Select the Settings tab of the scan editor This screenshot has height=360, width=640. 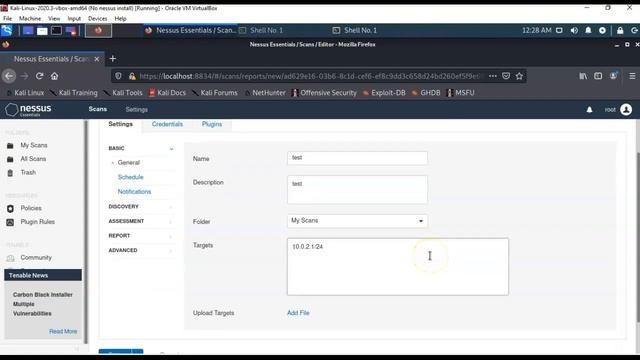click(120, 124)
